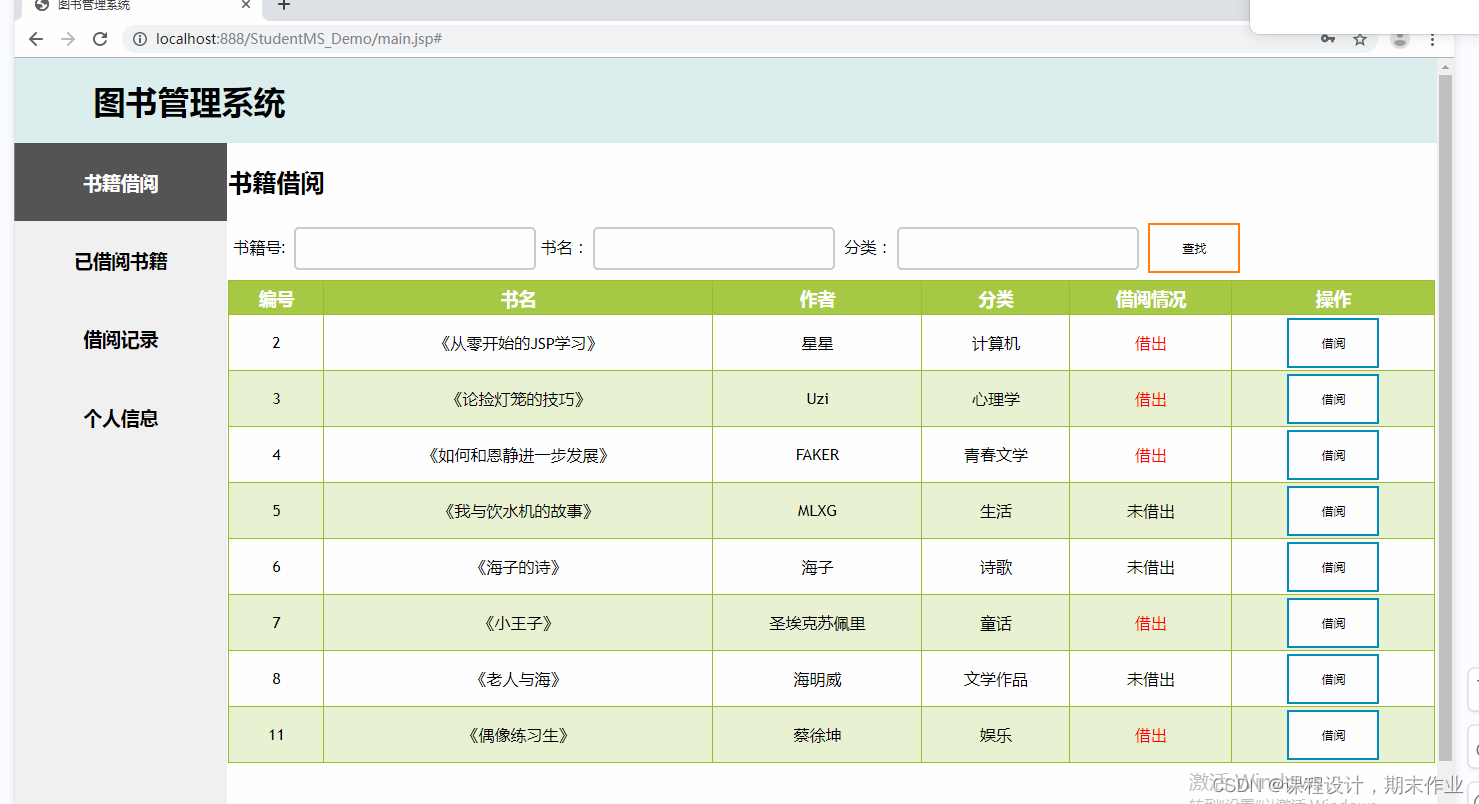Focus the 书籍号 input field
The image size is (1479, 804).
coord(415,249)
